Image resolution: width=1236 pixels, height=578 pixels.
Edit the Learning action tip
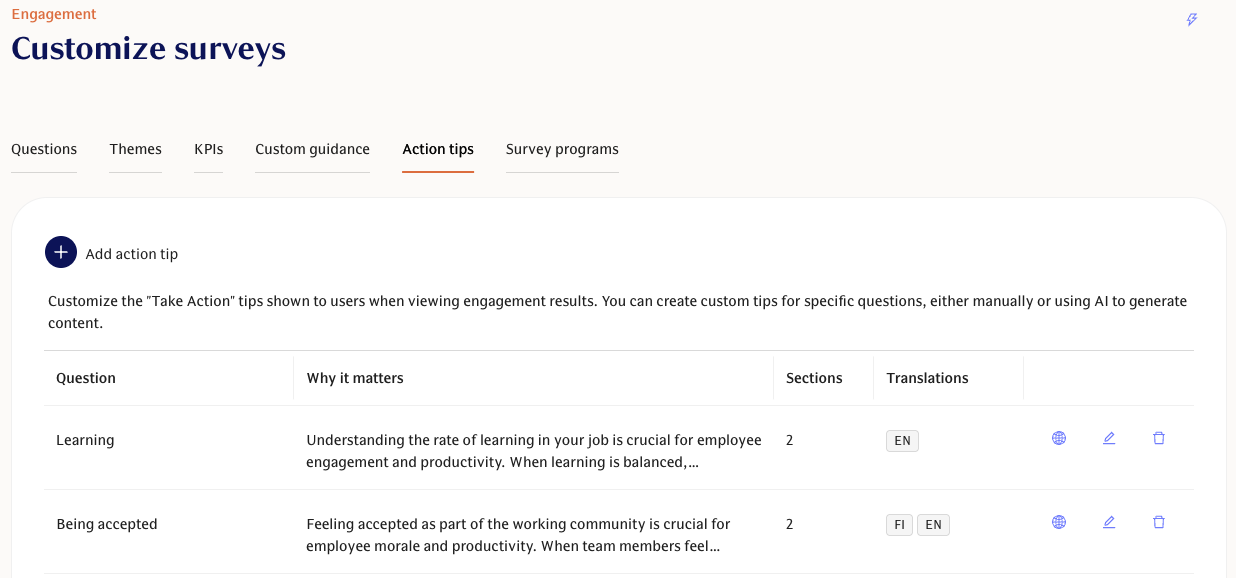(x=1109, y=438)
